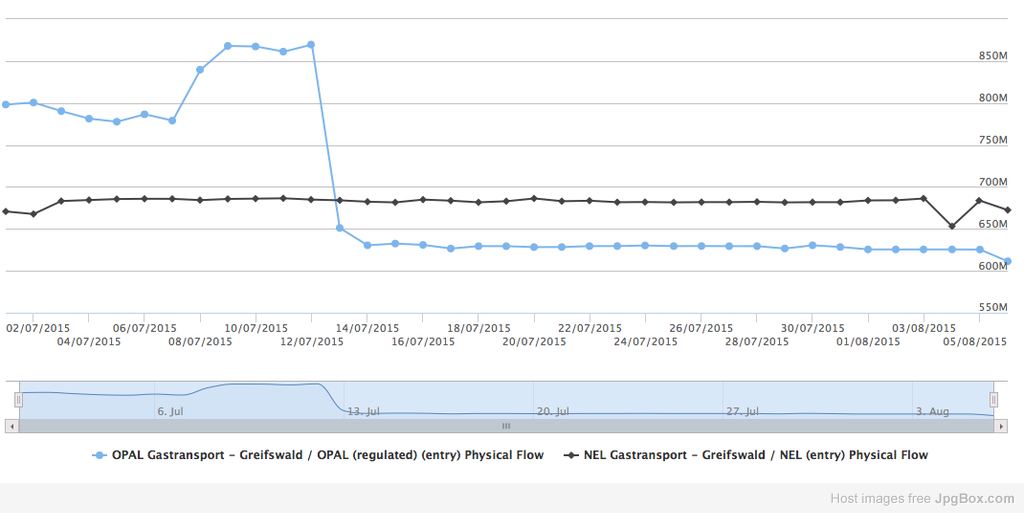
Task: Click the black diamond marker in the legend
Action: [x=572, y=455]
